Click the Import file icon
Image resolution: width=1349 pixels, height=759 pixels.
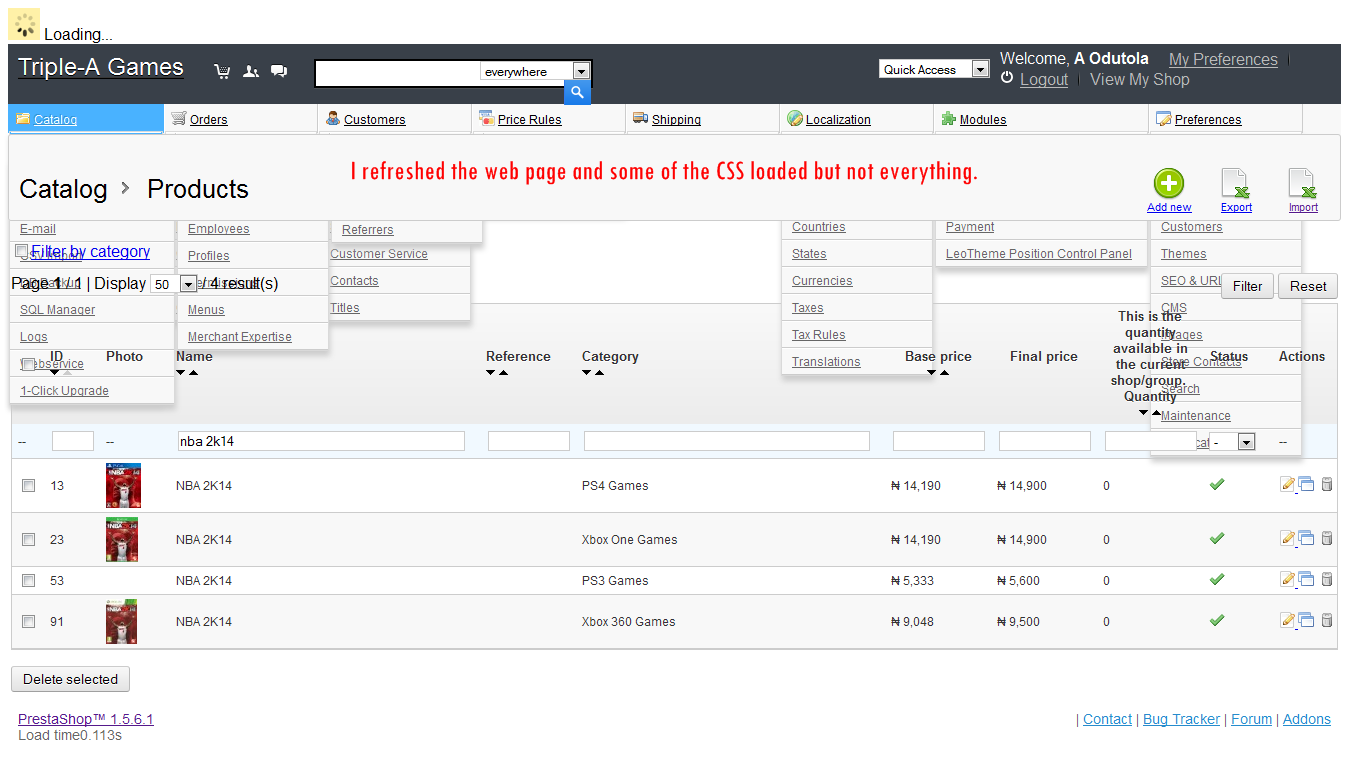[x=1303, y=184]
